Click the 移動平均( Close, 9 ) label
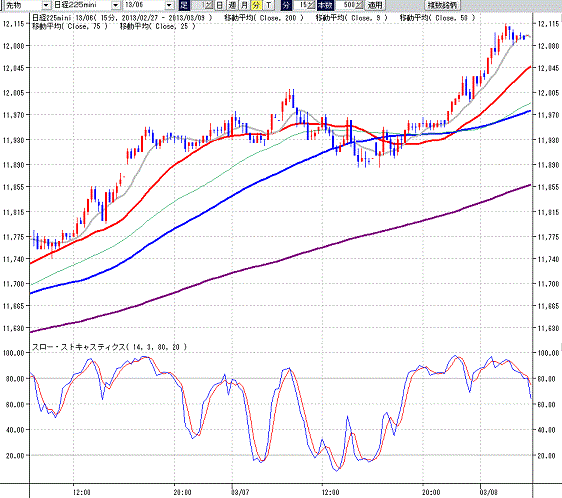562x498 pixels. pyautogui.click(x=352, y=18)
